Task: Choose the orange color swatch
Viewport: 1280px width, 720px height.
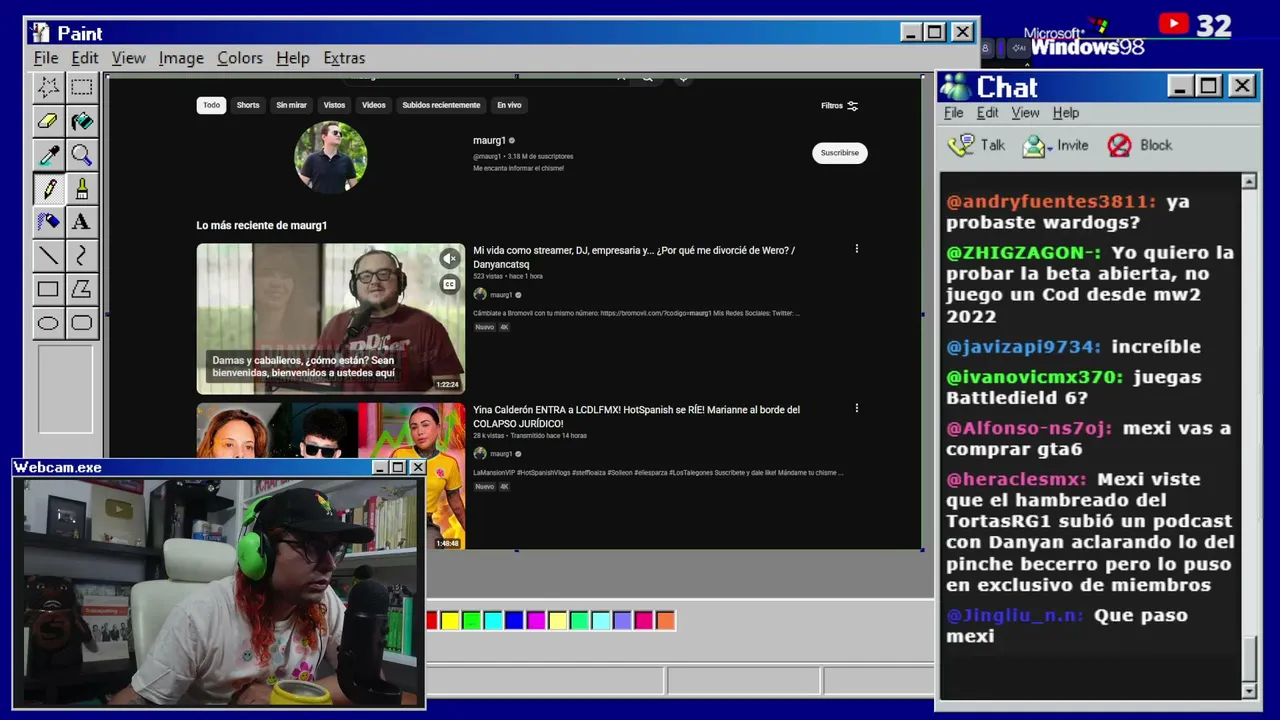Action: point(665,621)
